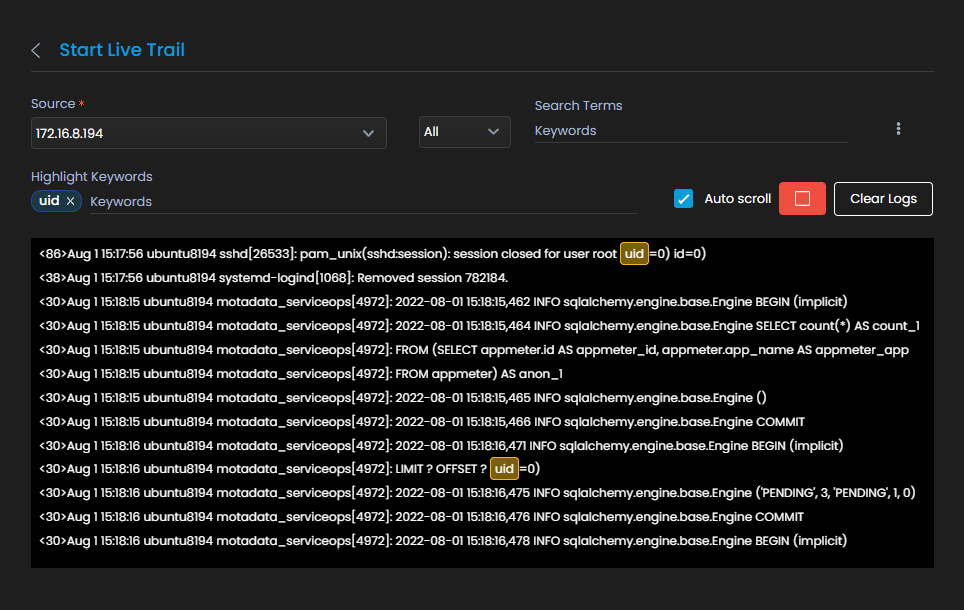Select log line 'FROM appmeter) AS anon_1'
The width and height of the screenshot is (964, 610).
[x=301, y=374]
